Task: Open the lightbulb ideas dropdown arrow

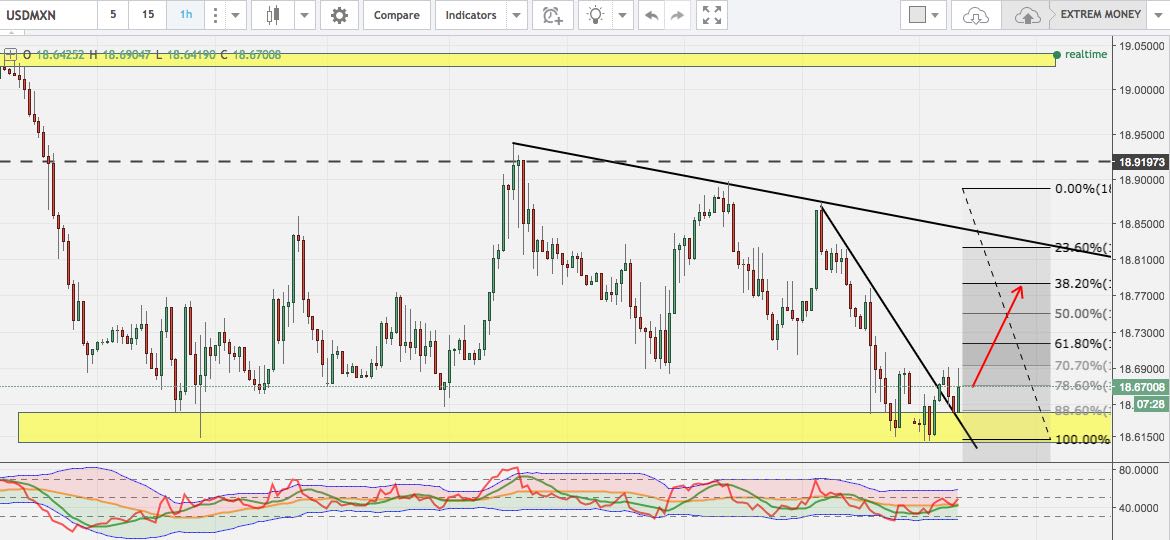Action: 624,15
